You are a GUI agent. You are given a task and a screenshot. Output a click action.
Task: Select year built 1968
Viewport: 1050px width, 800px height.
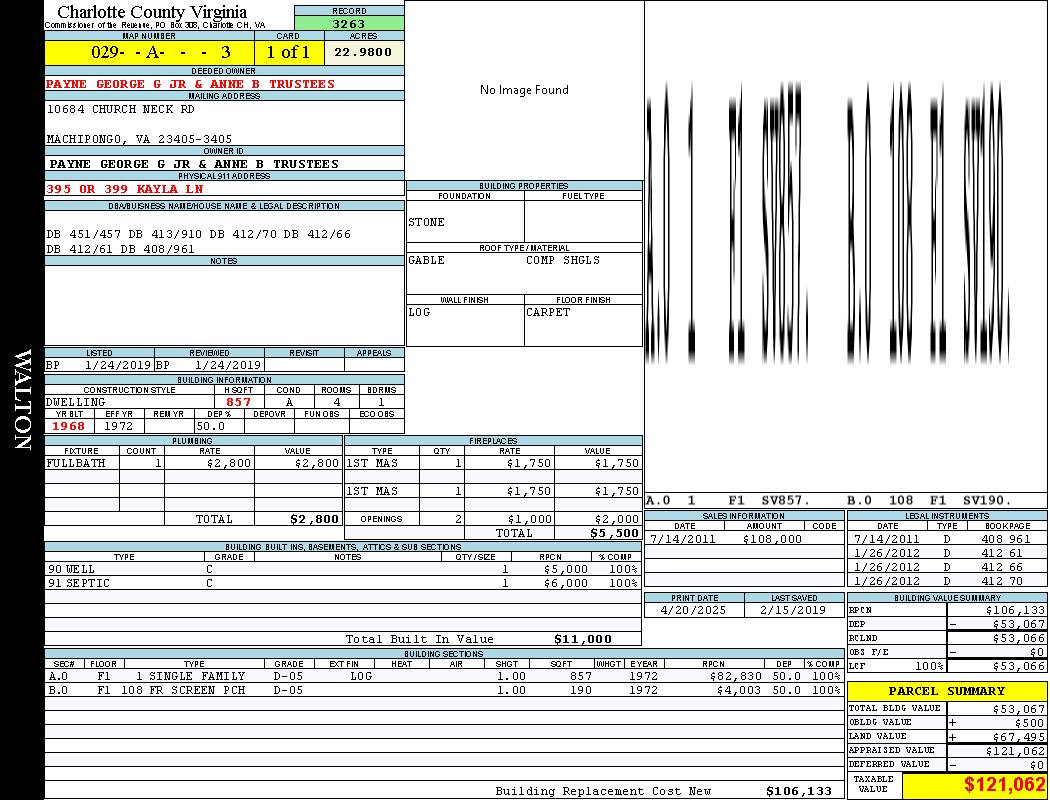(68, 426)
